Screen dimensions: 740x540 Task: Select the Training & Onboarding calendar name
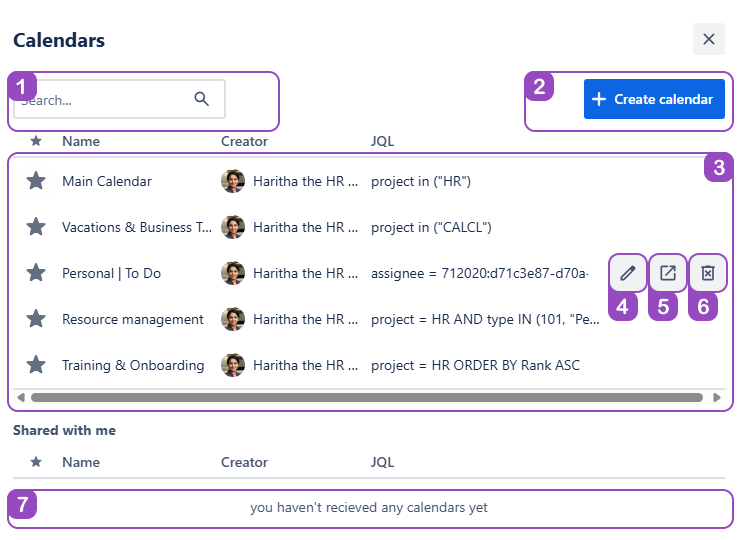[x=133, y=365]
